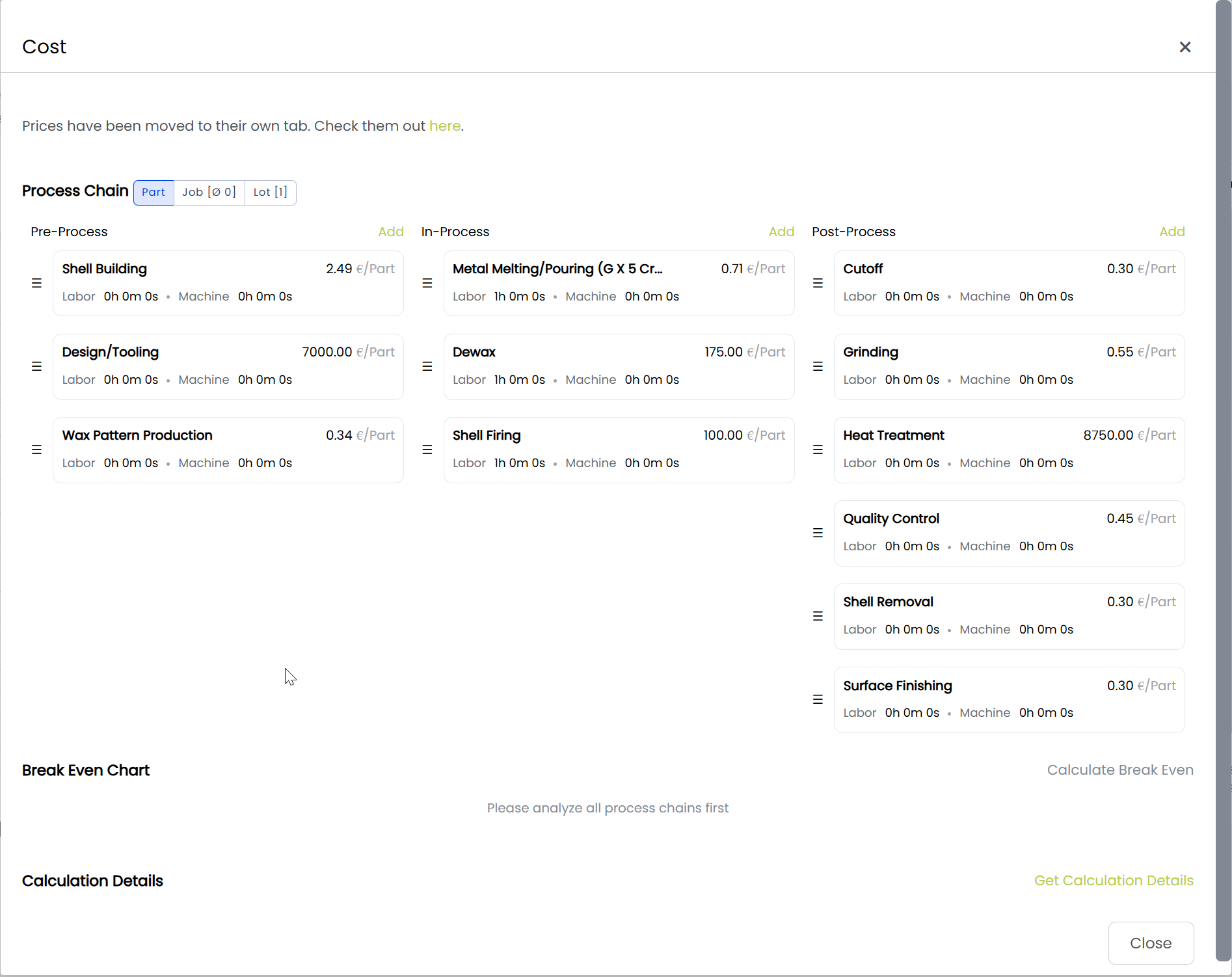Add a new Pre-Process step
Screen dimensions: 1232x977
point(391,232)
